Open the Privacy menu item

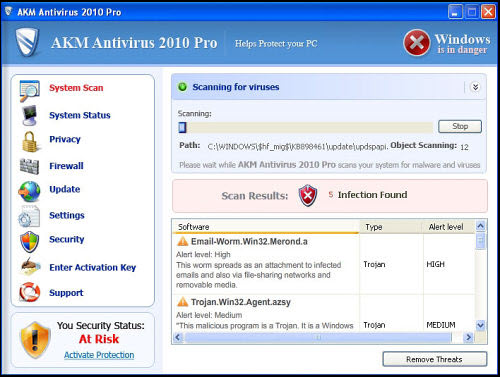pos(65,139)
